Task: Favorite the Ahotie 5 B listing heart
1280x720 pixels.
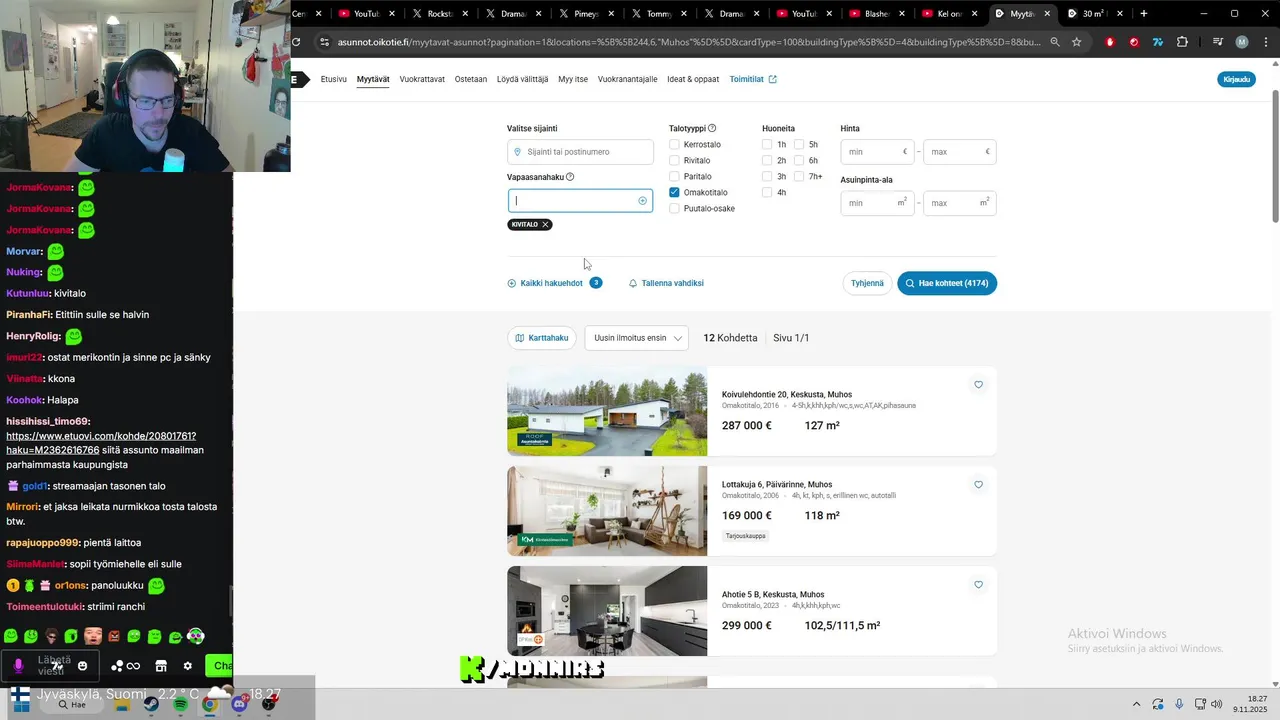Action: [978, 585]
